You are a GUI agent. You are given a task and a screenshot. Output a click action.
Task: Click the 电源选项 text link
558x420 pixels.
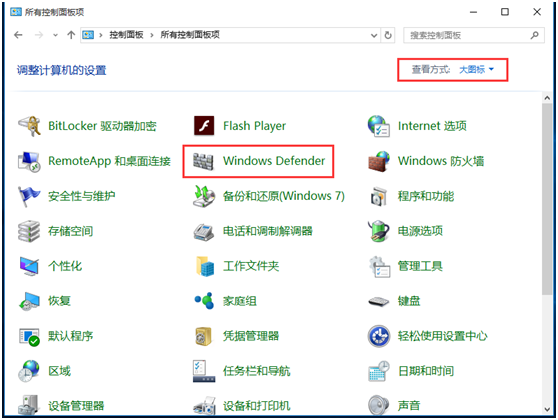pos(420,231)
